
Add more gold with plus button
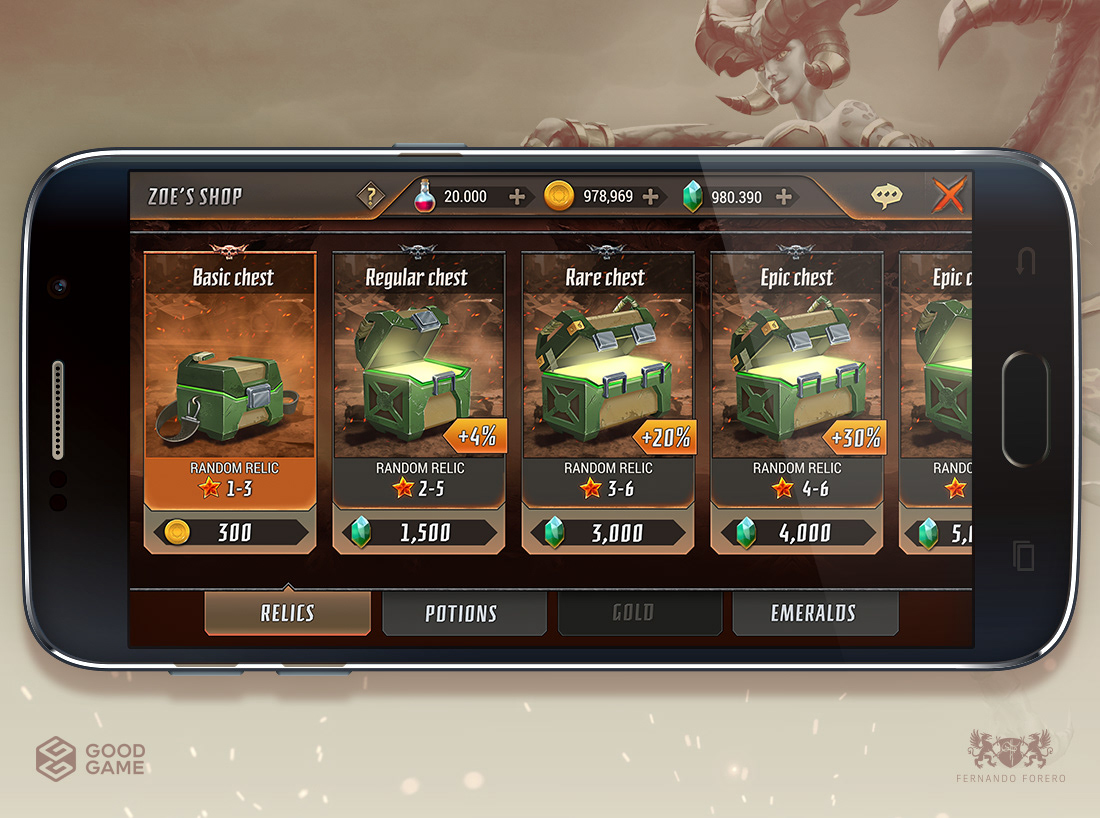[650, 196]
